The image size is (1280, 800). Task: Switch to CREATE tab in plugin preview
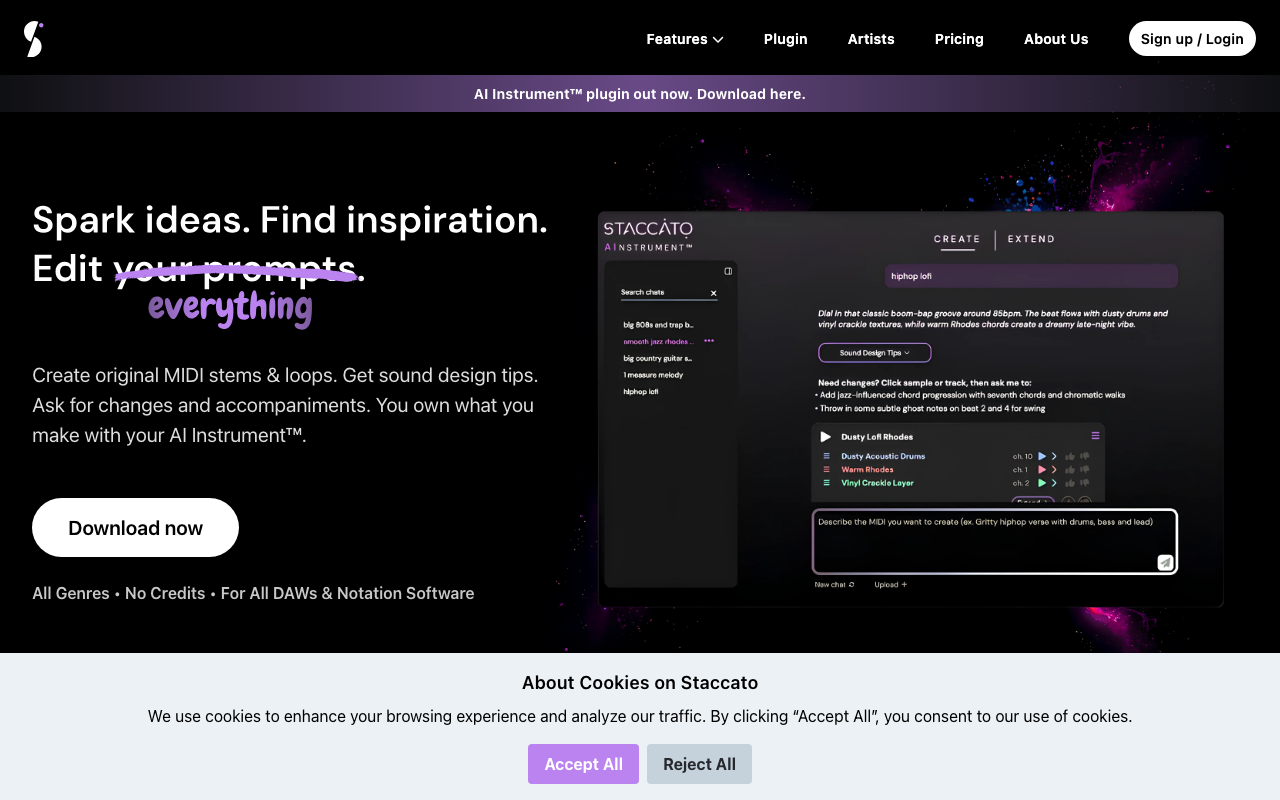click(957, 239)
